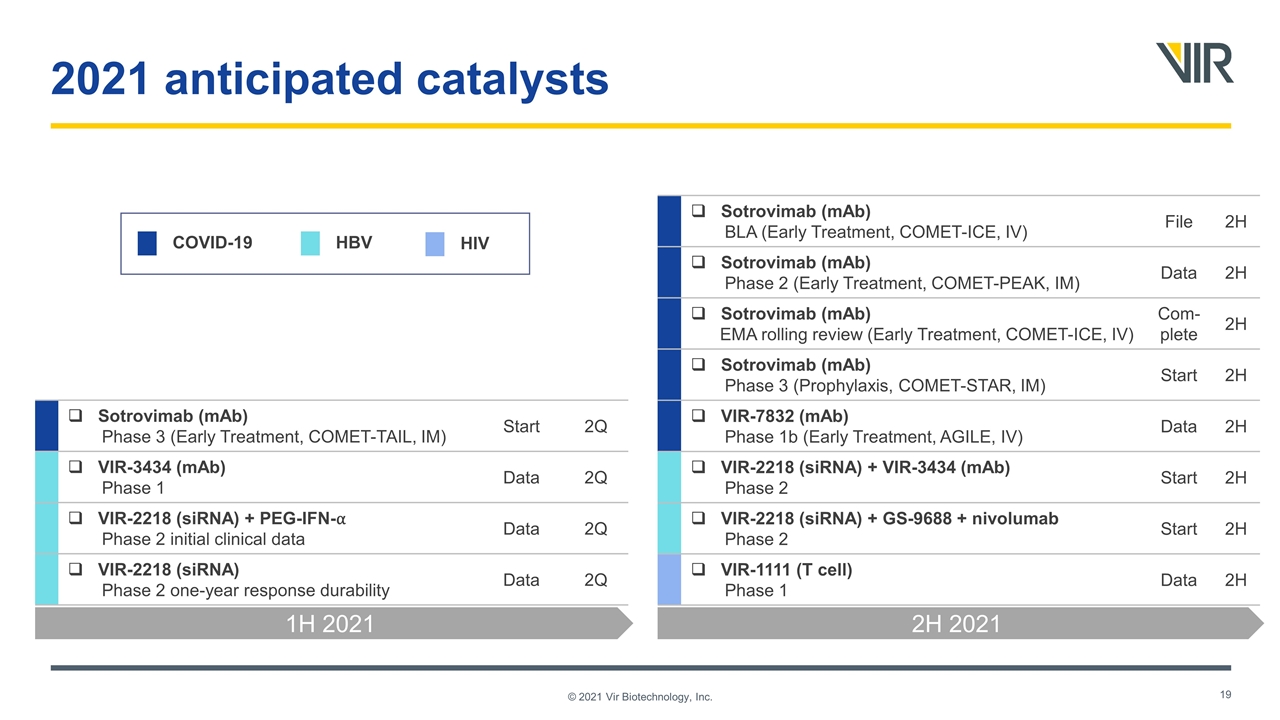Click "Phase 3 (Early Treatment, COMET-TAIL, IM)" text
The image size is (1280, 720).
pyautogui.click(x=274, y=437)
